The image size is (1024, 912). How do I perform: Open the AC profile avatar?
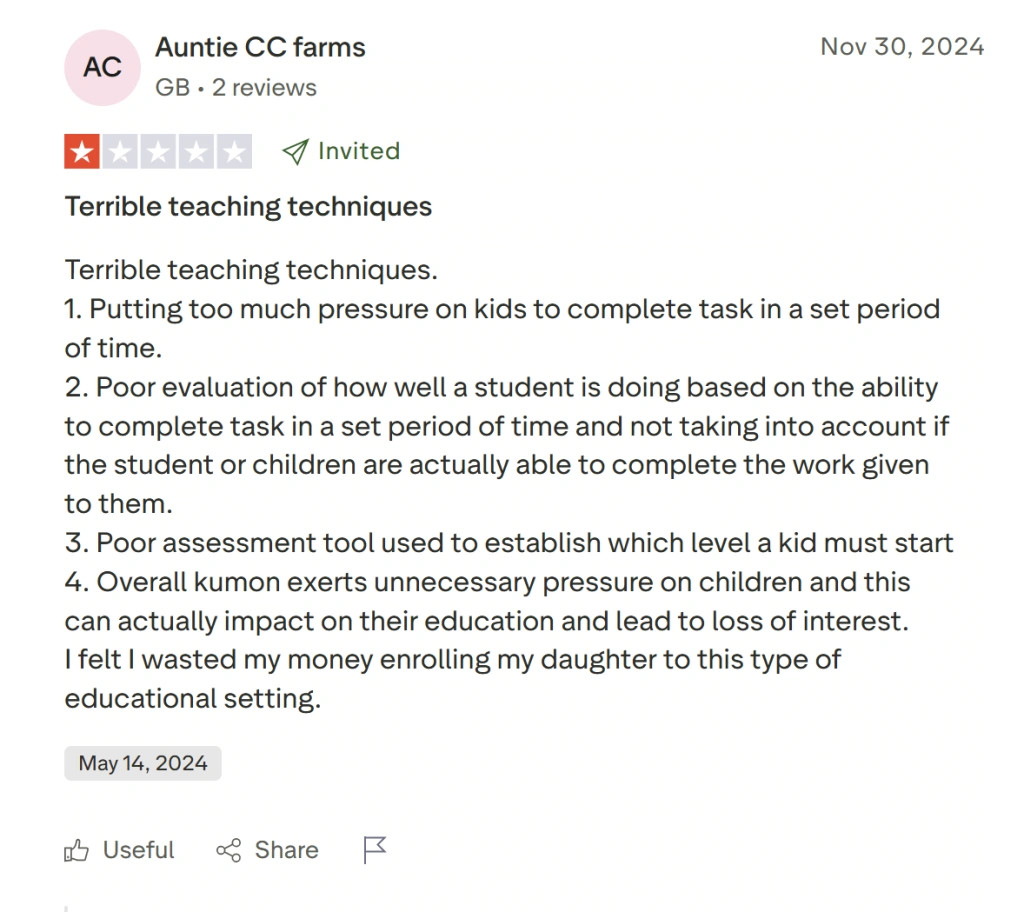coord(102,67)
